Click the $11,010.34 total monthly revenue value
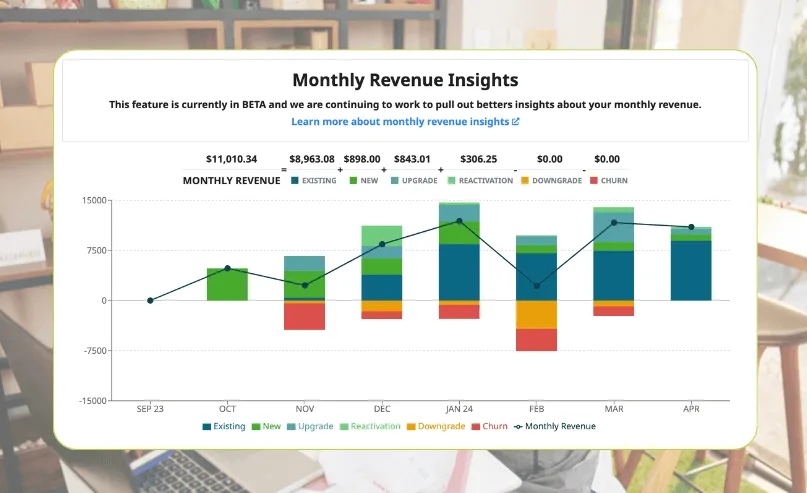The width and height of the screenshot is (807, 493). click(x=231, y=159)
